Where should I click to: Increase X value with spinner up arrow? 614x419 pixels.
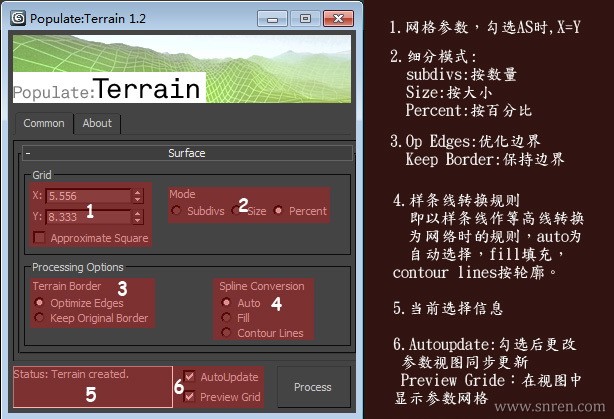pyautogui.click(x=137, y=192)
